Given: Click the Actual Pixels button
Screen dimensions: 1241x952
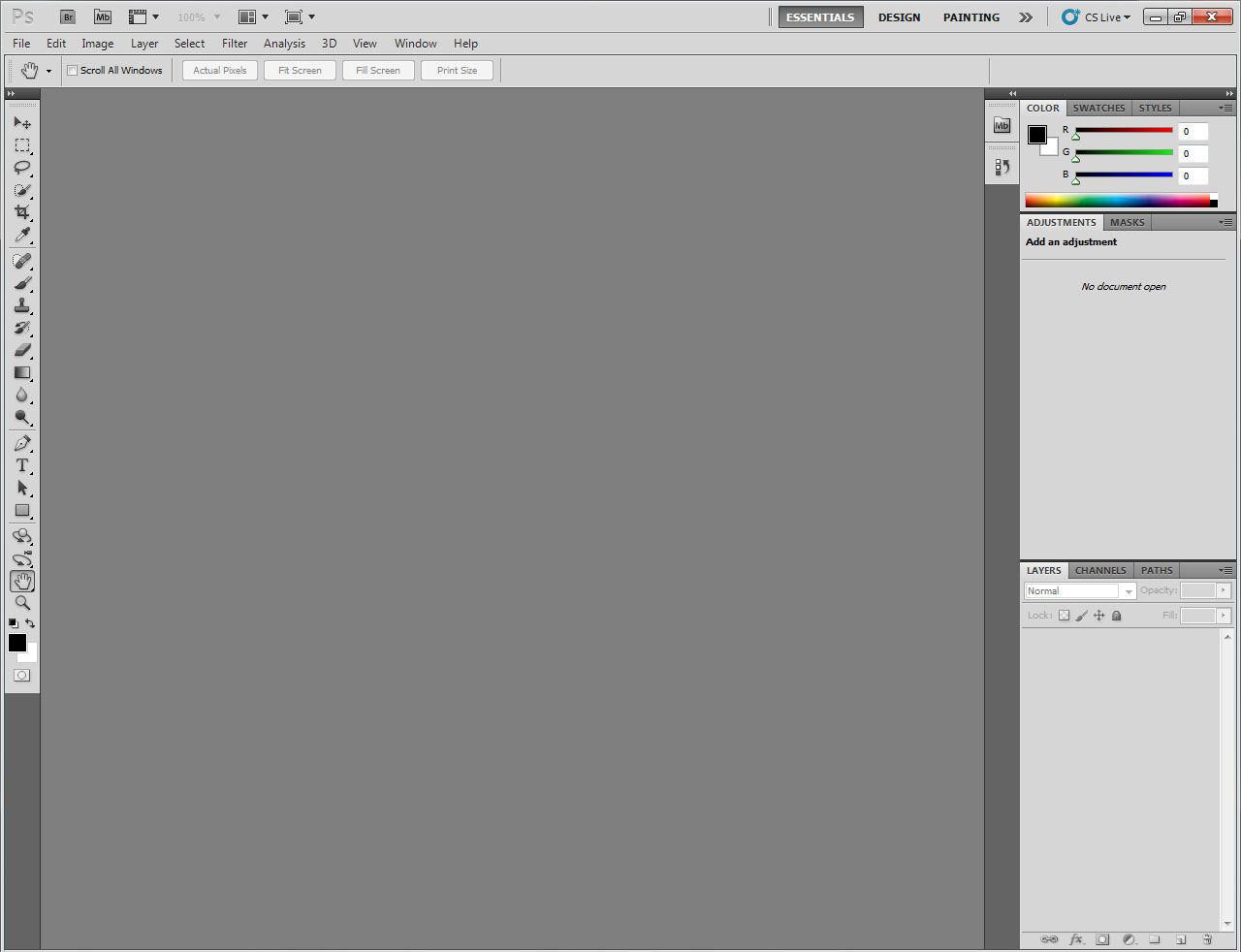Looking at the screenshot, I should 220,71.
